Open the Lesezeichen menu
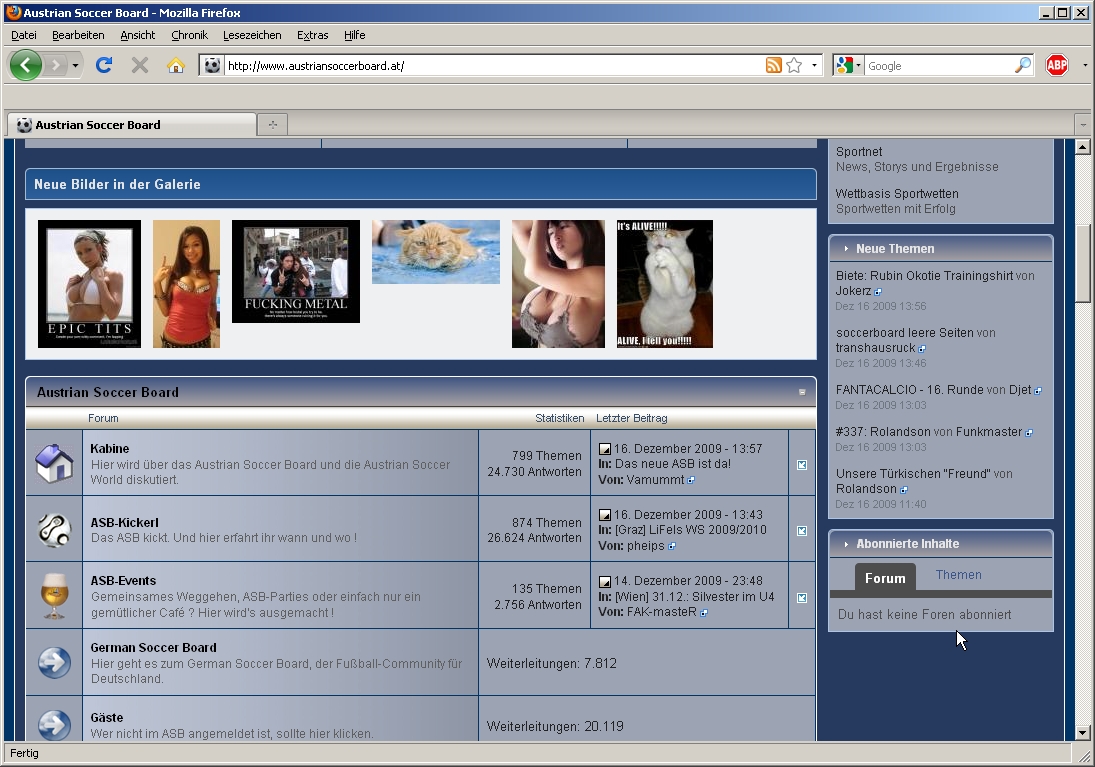The height and width of the screenshot is (767, 1095). click(x=252, y=35)
